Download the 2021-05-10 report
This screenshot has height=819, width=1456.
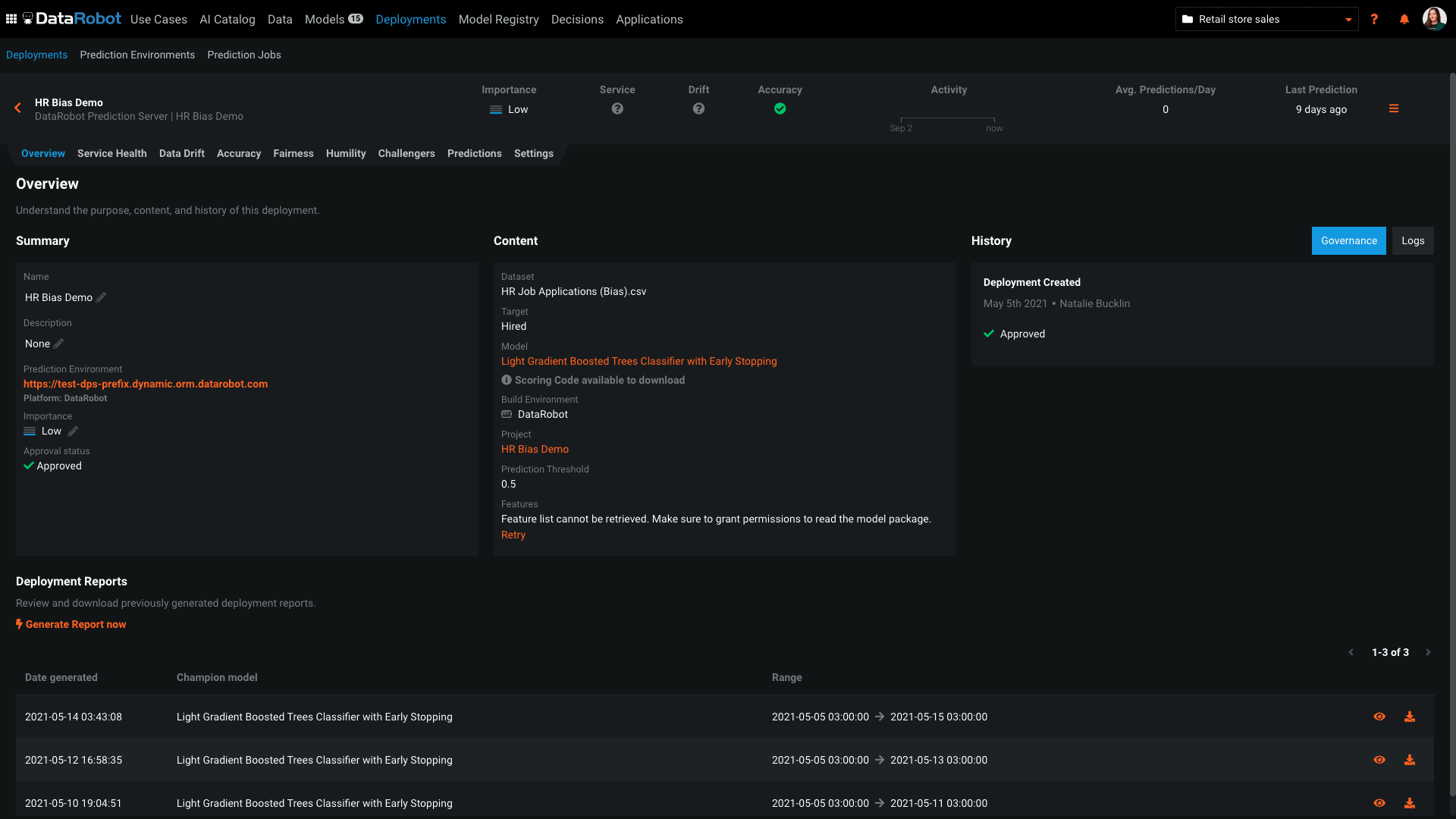[x=1410, y=803]
